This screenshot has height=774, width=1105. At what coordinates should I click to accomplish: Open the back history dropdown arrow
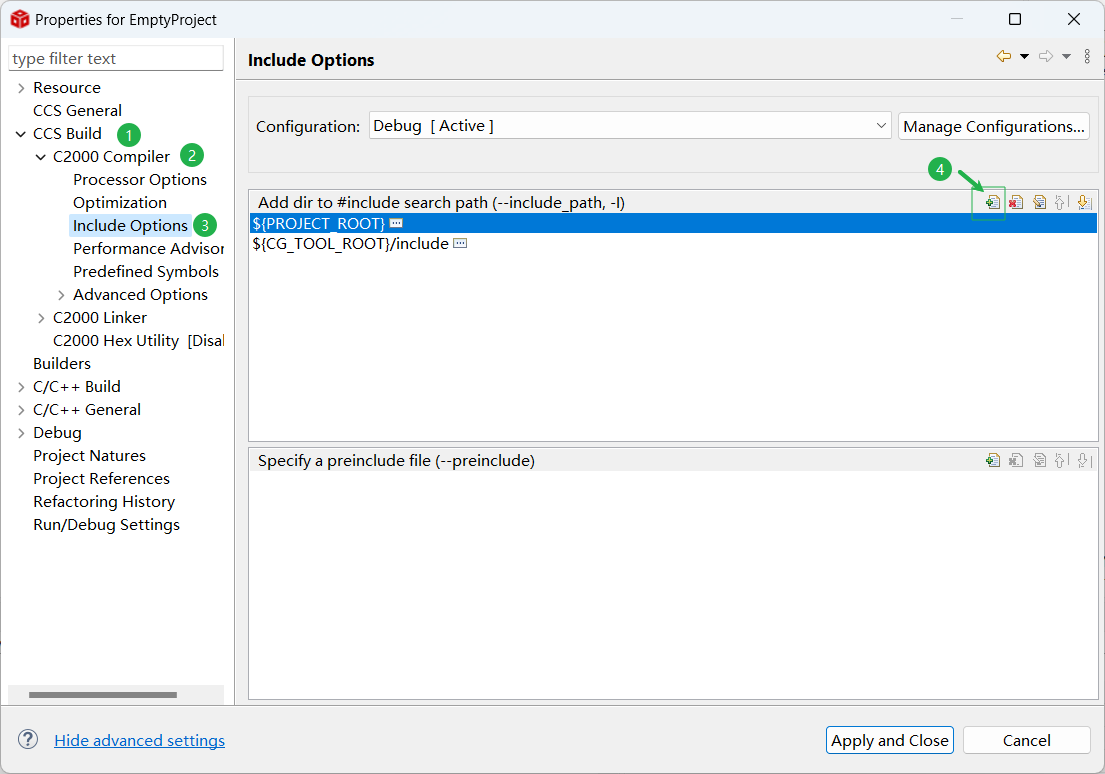point(1024,57)
